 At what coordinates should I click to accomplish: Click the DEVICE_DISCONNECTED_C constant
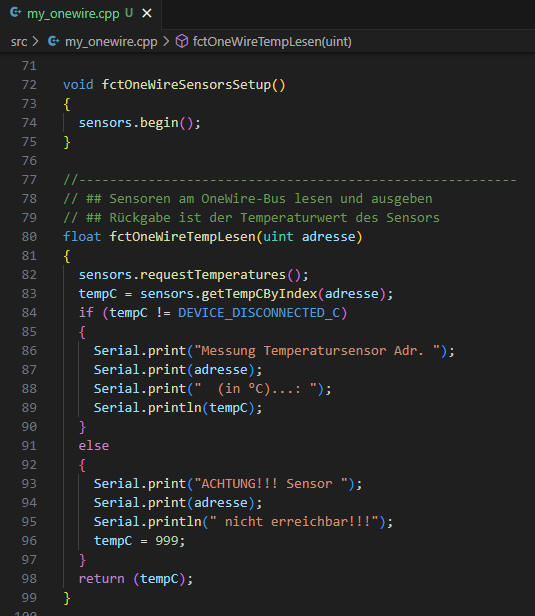pos(259,313)
